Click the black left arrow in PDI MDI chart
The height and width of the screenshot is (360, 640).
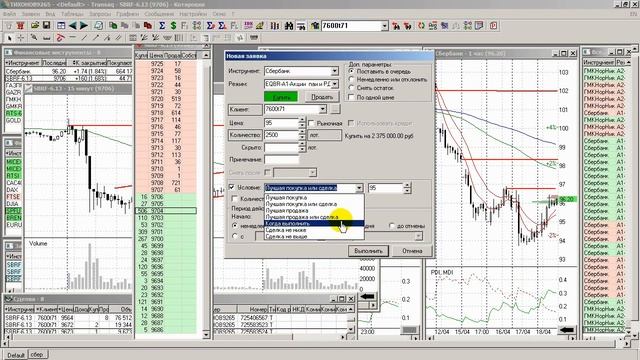click(567, 330)
